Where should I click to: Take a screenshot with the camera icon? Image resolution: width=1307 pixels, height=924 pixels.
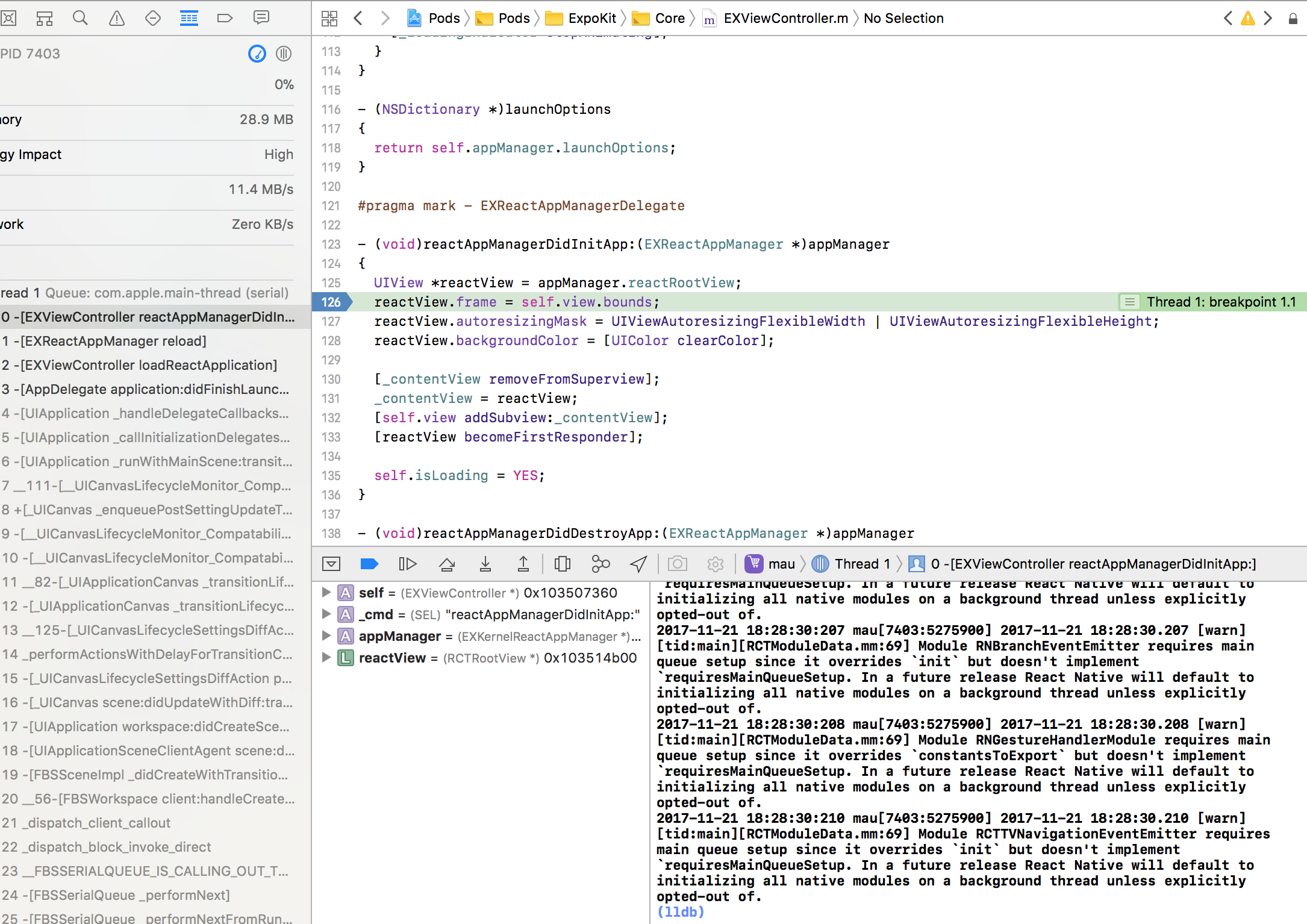coord(677,564)
